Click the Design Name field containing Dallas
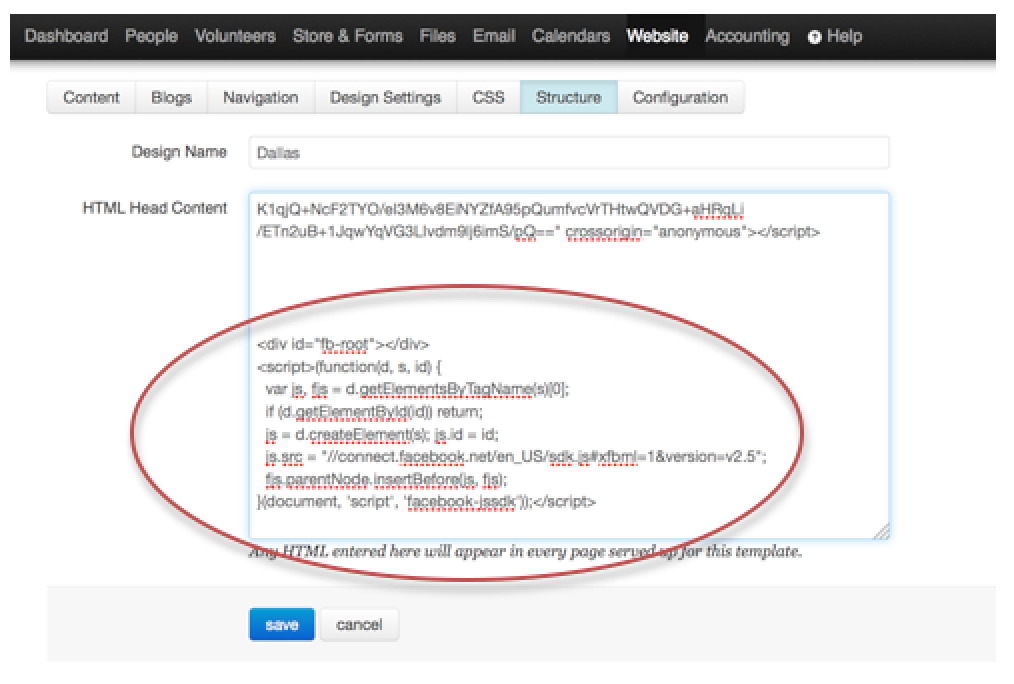Viewport: 1014px width, 684px height. tap(569, 153)
